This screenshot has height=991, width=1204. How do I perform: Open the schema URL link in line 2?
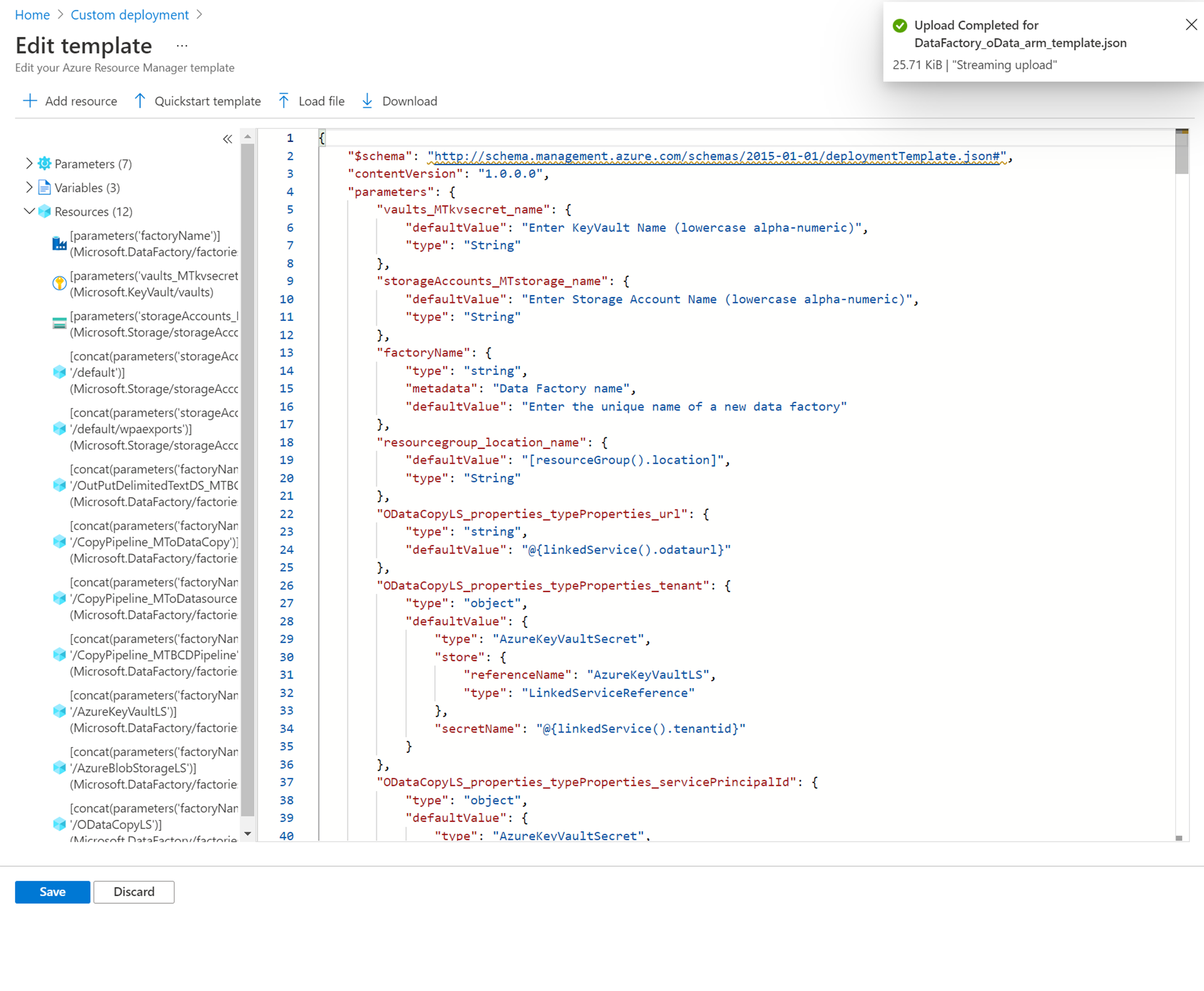tap(716, 156)
